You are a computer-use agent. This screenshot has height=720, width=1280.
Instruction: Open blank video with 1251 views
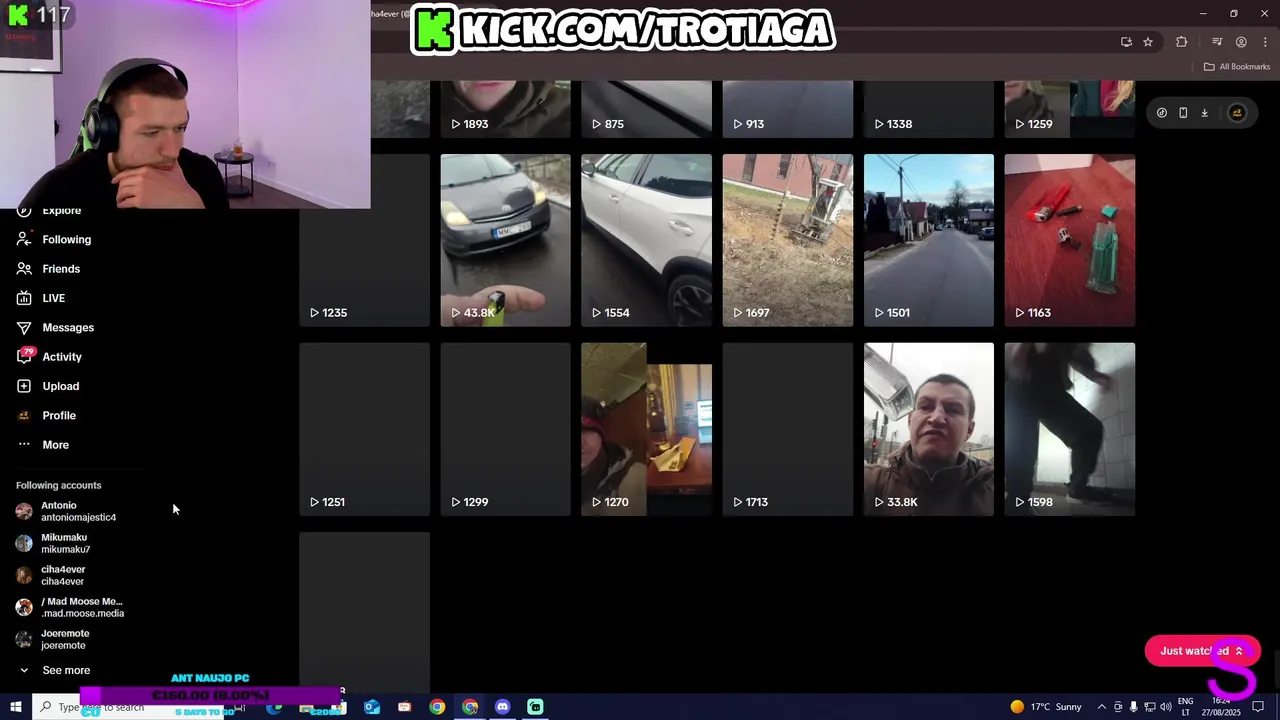point(364,429)
